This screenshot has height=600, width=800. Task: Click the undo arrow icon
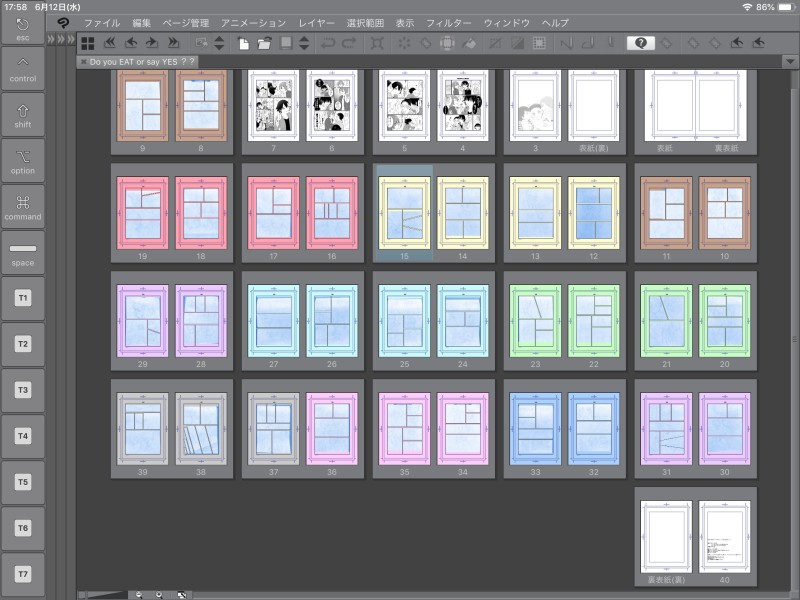pyautogui.click(x=328, y=43)
